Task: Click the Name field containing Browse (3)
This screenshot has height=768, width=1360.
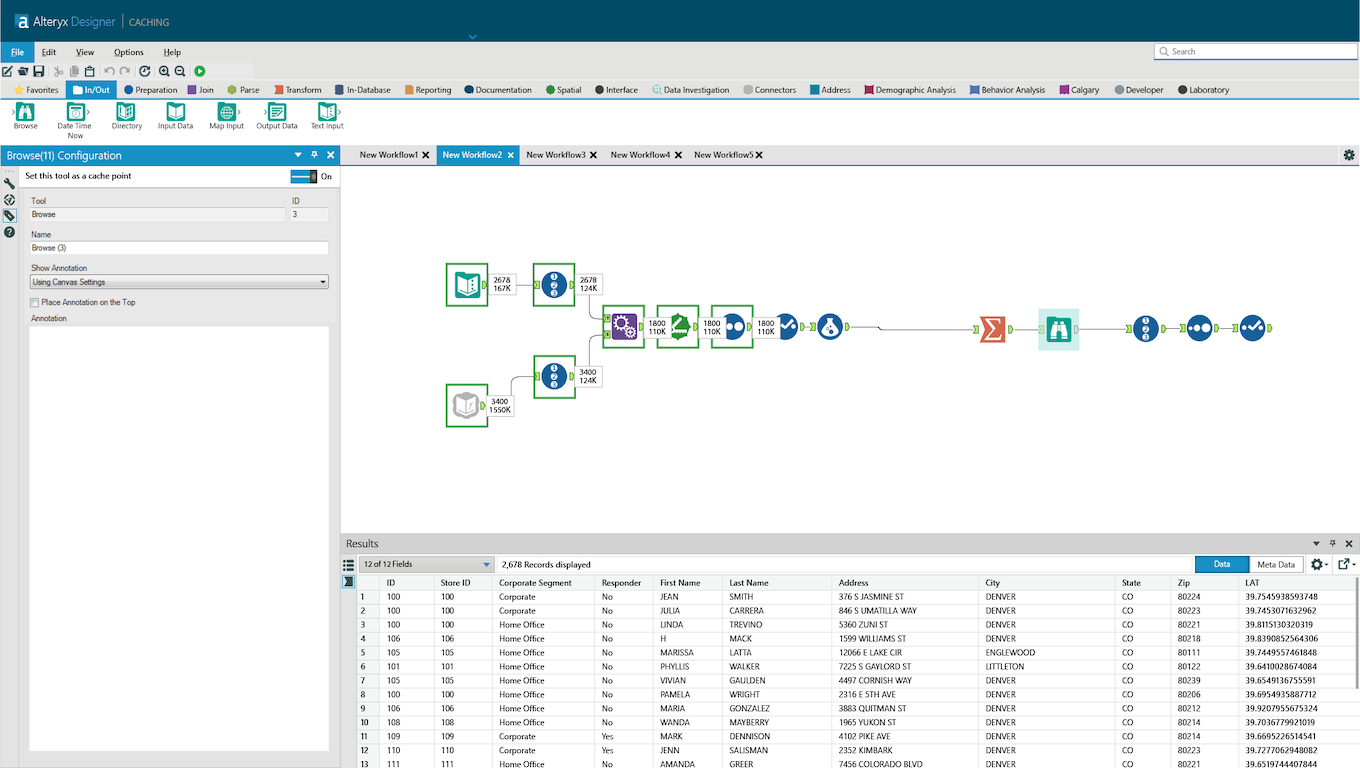Action: [180, 248]
